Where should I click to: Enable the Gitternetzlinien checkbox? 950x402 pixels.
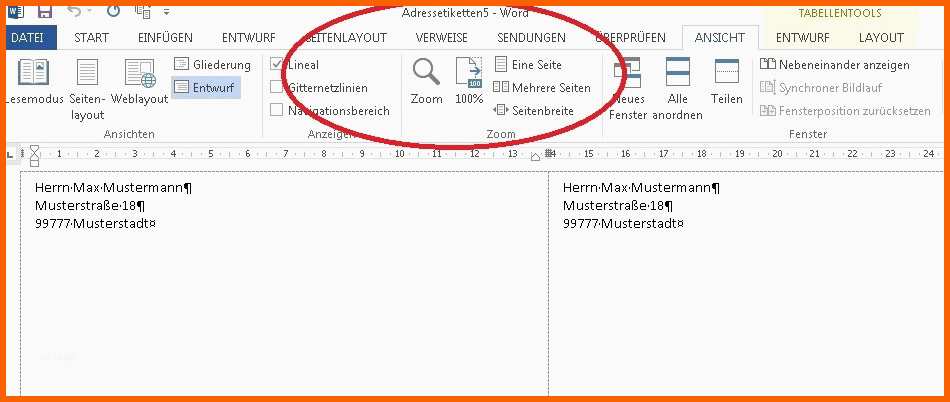(277, 87)
